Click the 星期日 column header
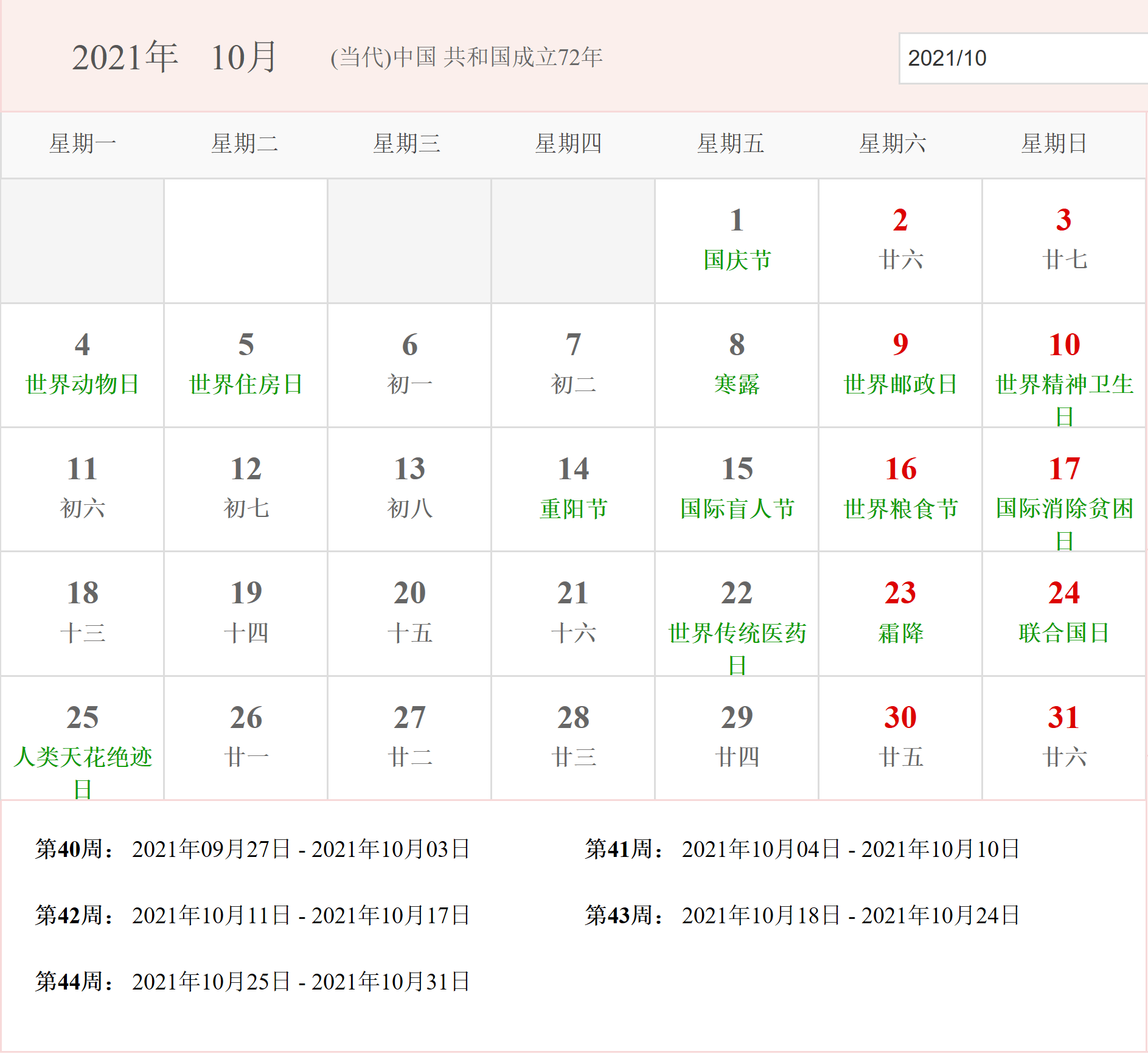 [x=1054, y=144]
